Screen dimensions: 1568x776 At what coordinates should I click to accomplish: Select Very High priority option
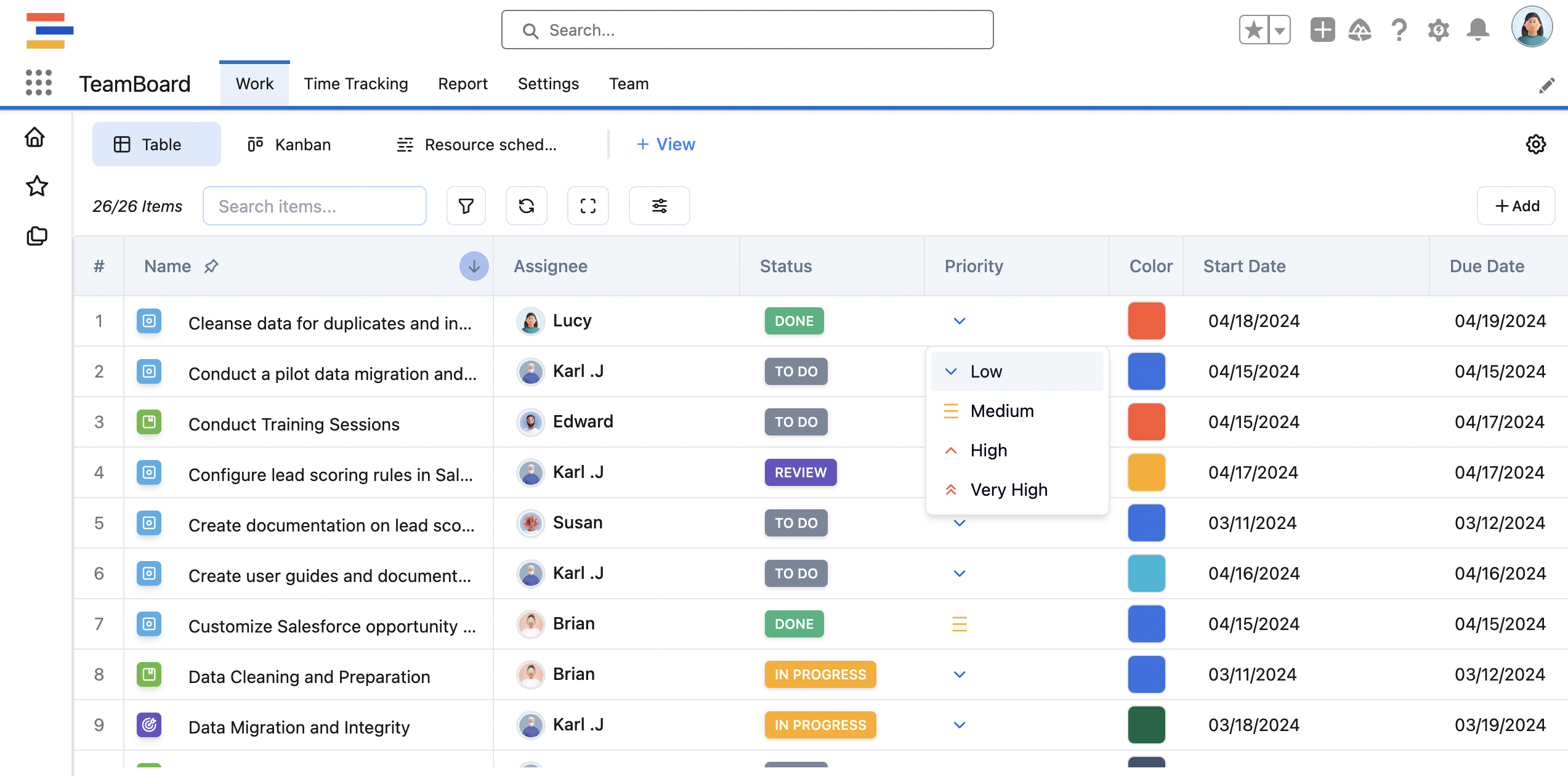[1008, 490]
